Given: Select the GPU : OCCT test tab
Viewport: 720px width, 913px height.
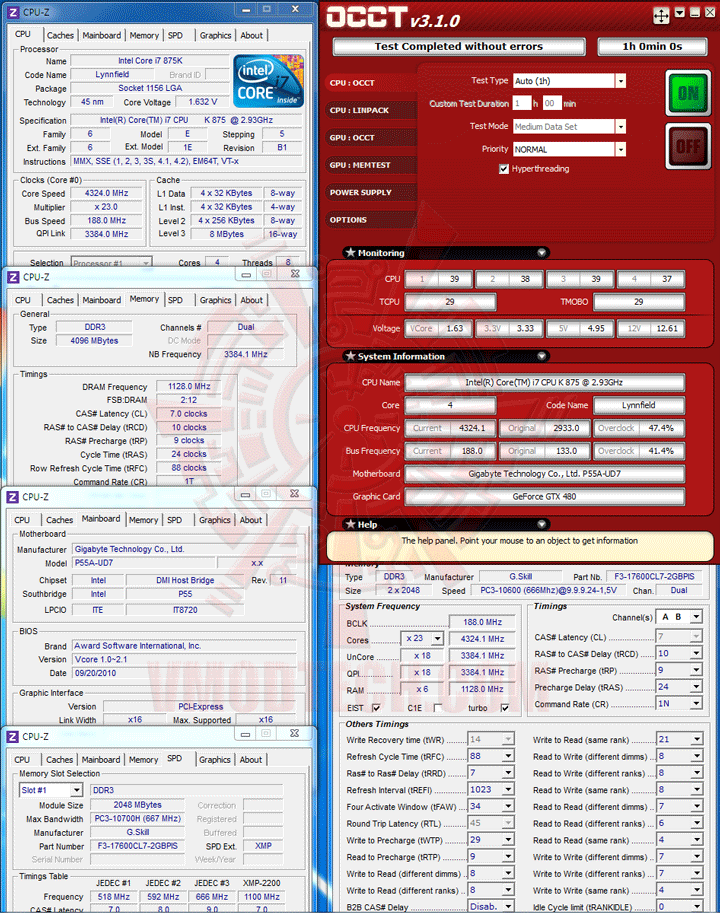Looking at the screenshot, I should (x=371, y=137).
